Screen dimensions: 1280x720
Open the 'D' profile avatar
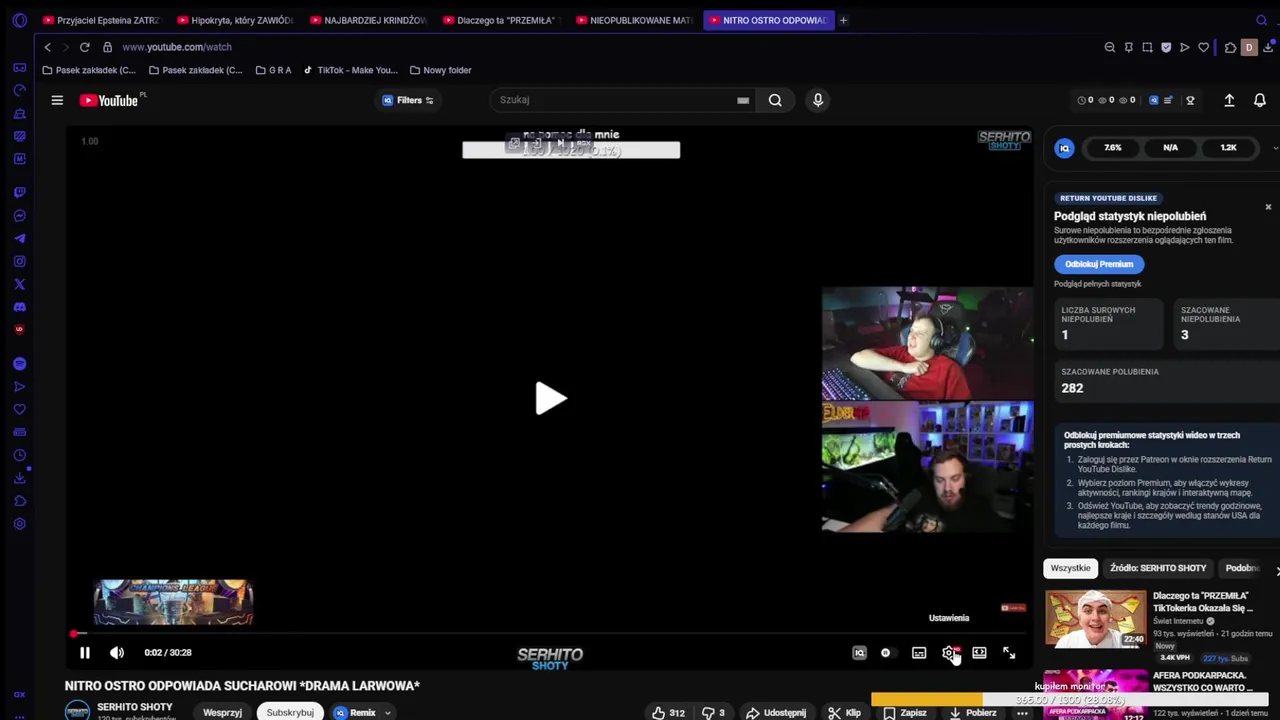[x=1248, y=47]
